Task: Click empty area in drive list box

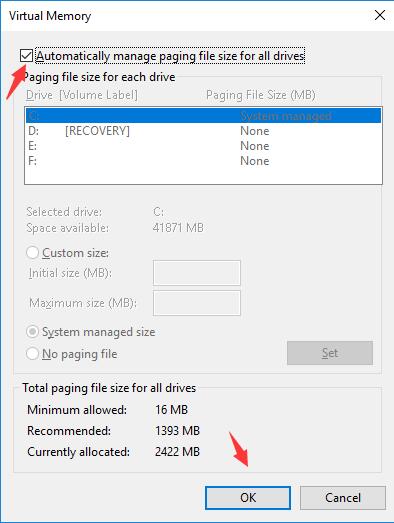Action: tap(203, 176)
